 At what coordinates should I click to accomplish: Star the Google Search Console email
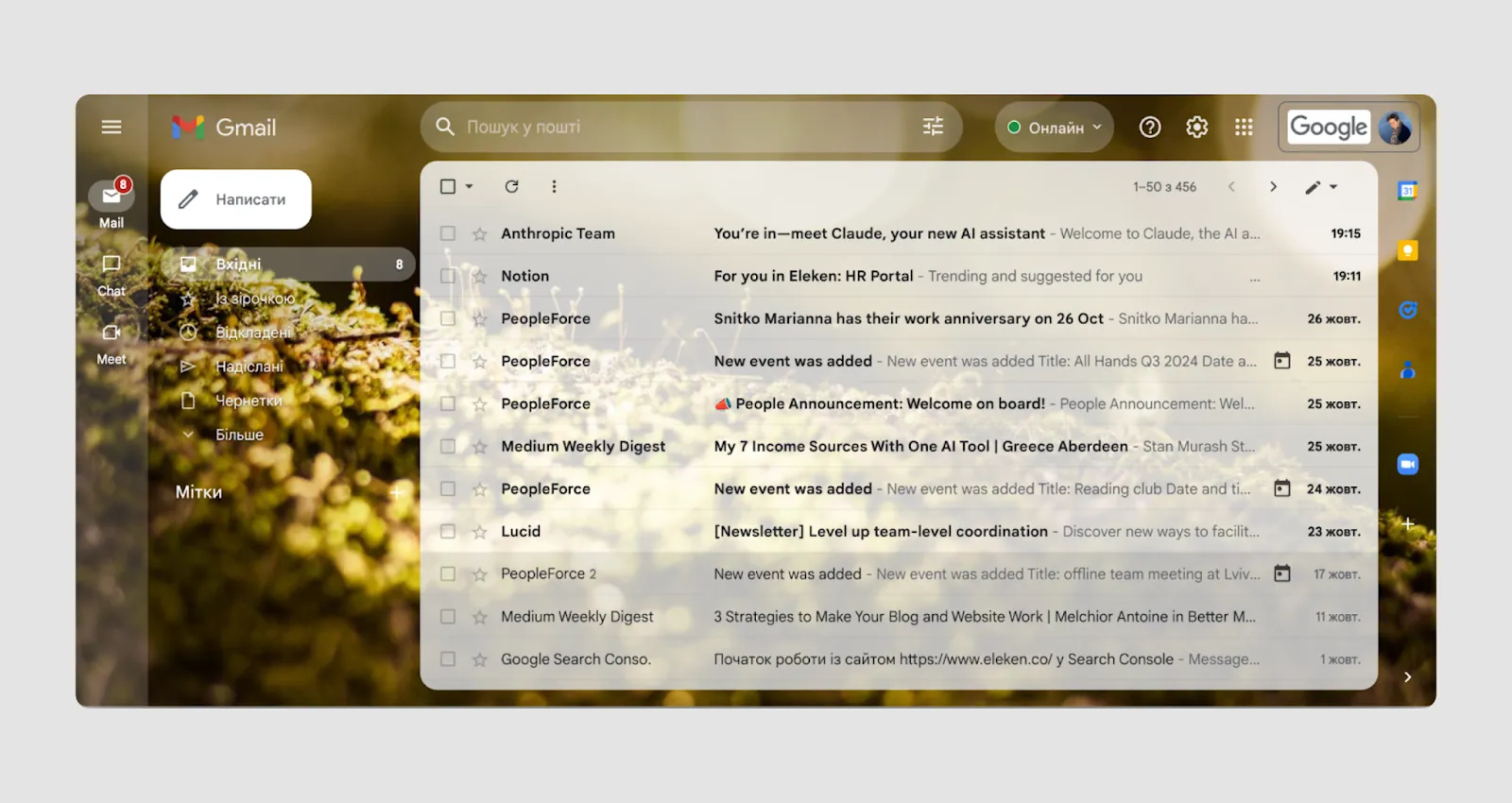pyautogui.click(x=480, y=659)
